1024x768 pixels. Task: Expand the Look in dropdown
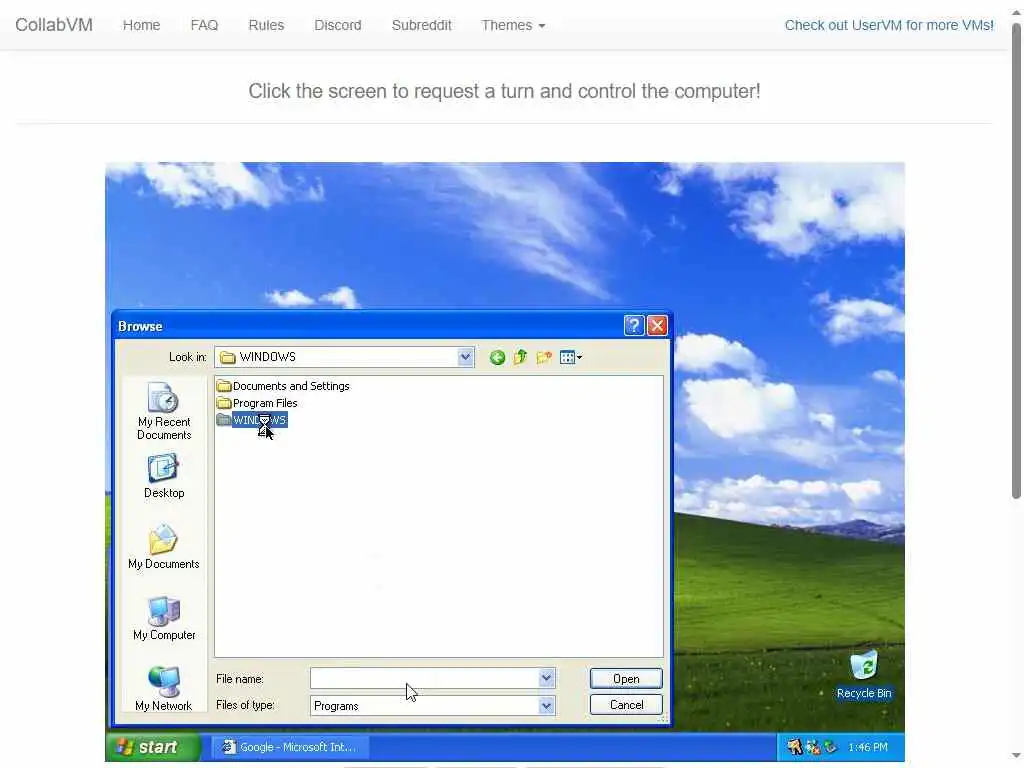tap(465, 357)
